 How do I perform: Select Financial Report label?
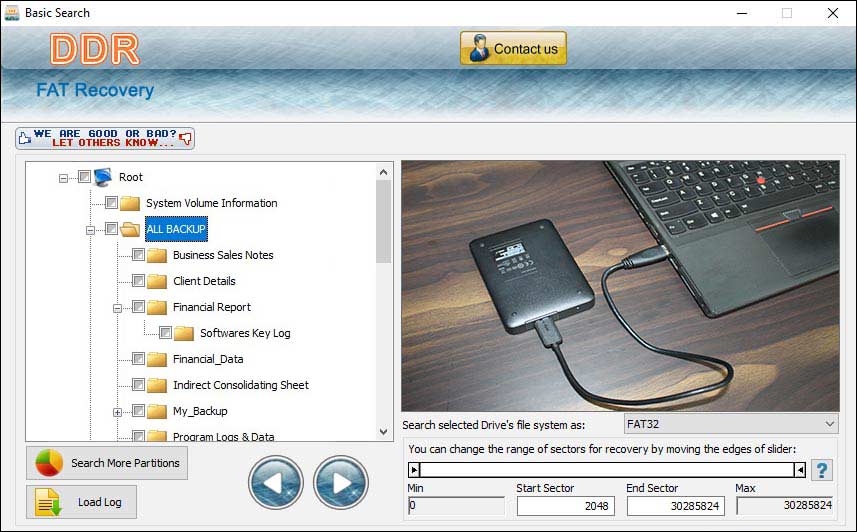(x=212, y=307)
